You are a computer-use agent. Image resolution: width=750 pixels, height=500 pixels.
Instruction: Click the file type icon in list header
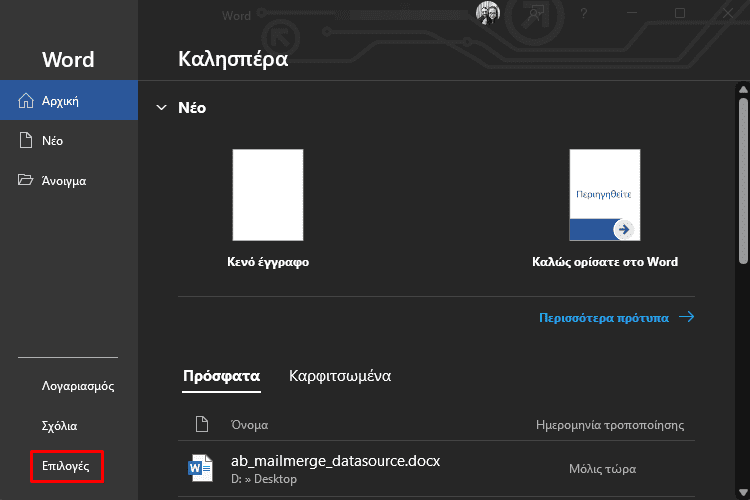[x=202, y=424]
